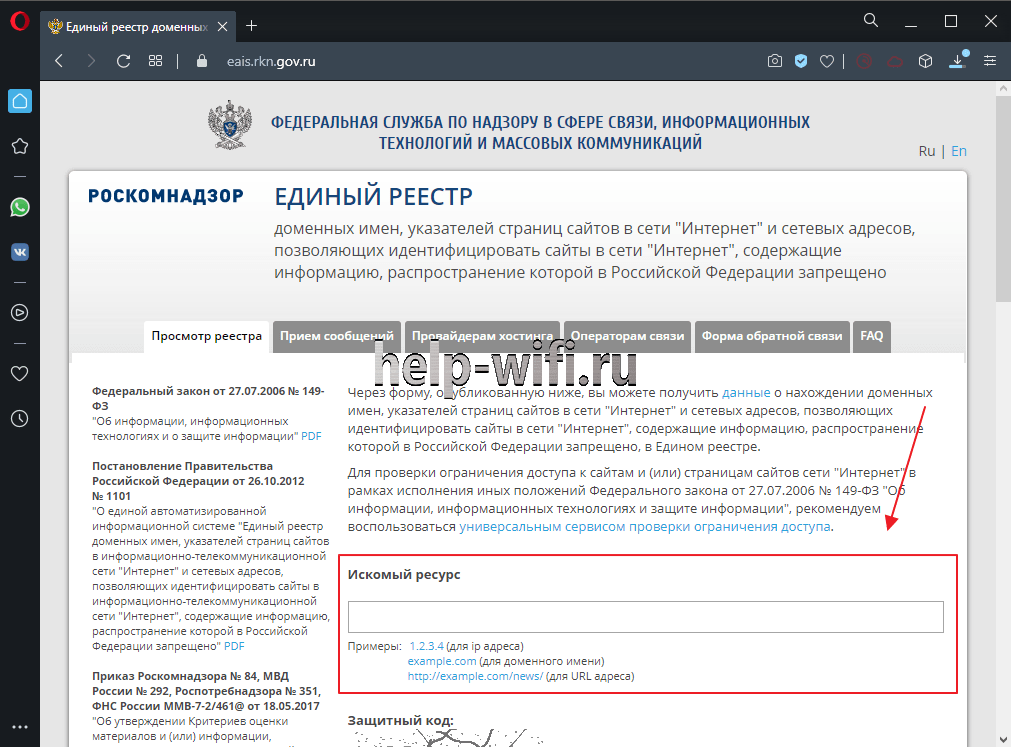
Task: Open the tab search magnifier in title bar
Action: click(871, 21)
